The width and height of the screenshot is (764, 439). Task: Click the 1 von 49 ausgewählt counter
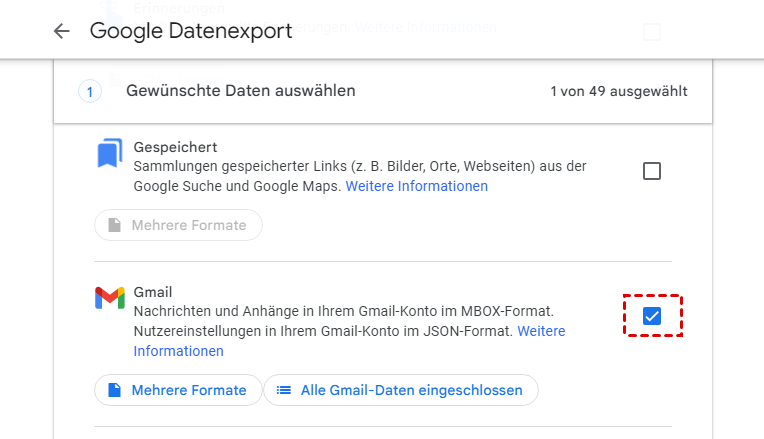click(x=618, y=92)
